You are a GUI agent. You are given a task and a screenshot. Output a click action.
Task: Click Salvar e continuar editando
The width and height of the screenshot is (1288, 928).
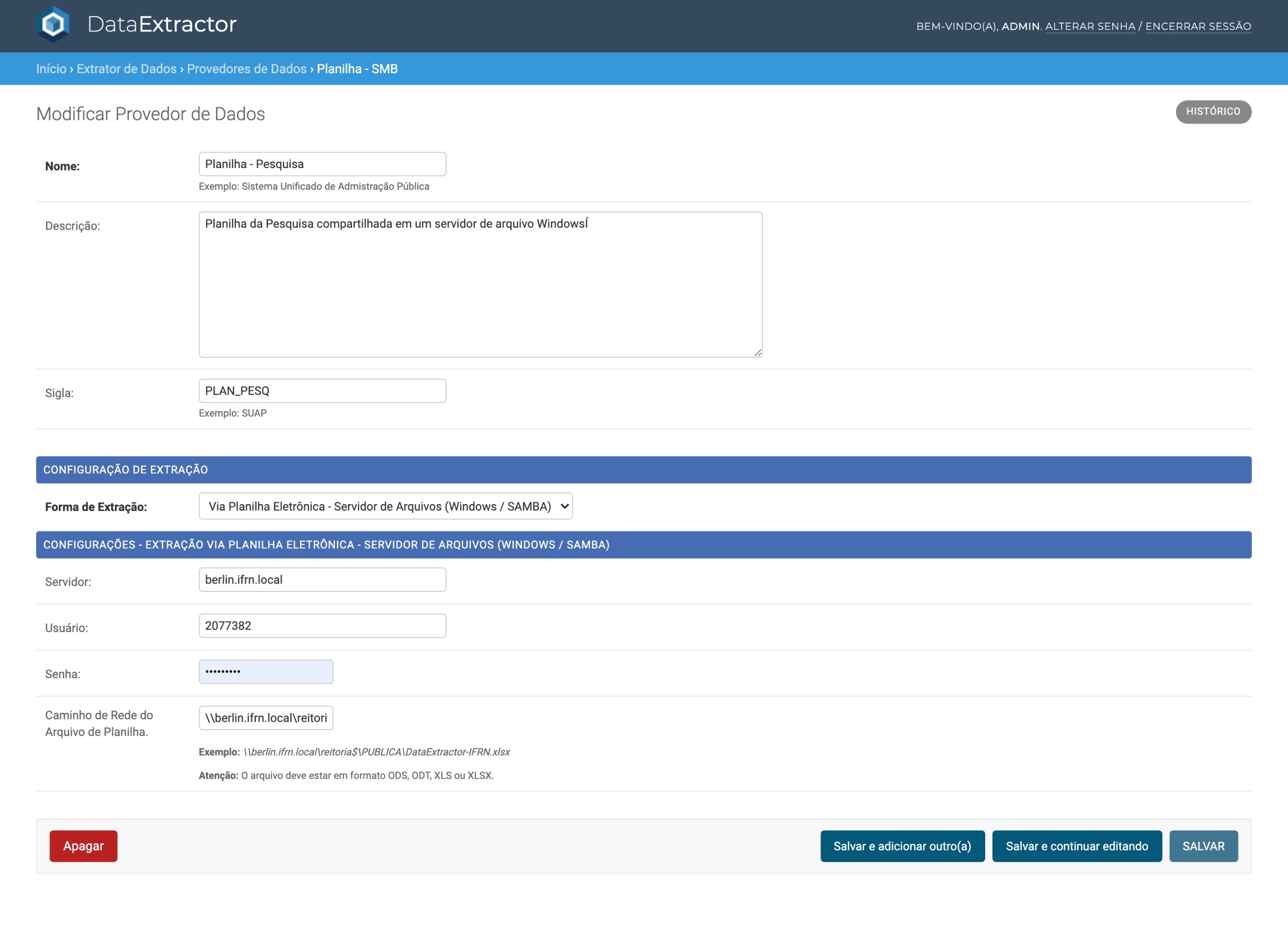[1076, 846]
